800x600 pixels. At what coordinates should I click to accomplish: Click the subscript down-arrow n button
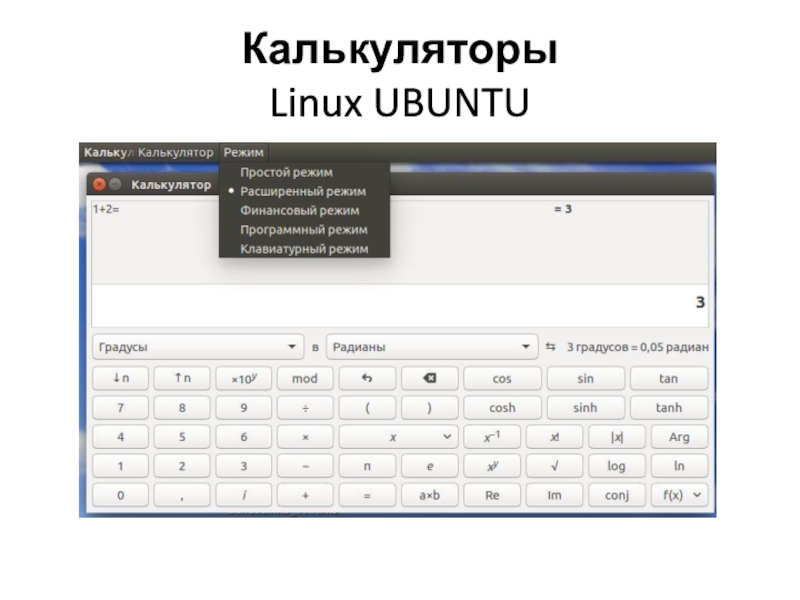pos(120,378)
